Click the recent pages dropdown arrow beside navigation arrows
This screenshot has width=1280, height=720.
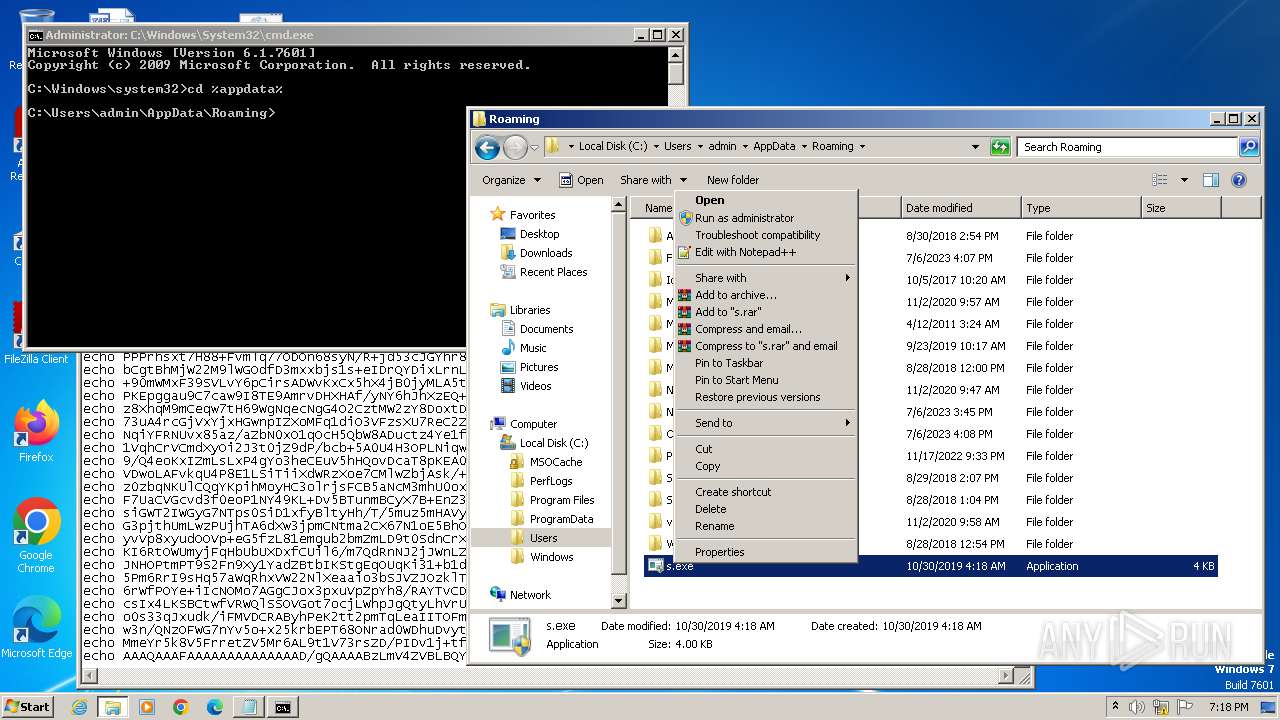click(x=534, y=148)
